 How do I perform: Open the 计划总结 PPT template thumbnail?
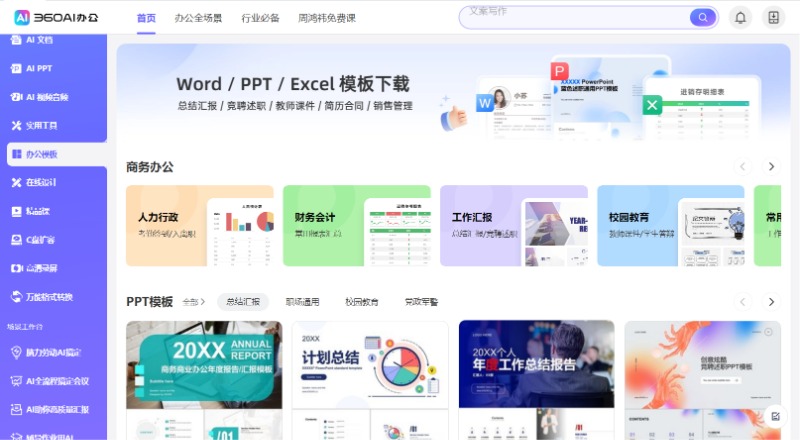point(370,378)
